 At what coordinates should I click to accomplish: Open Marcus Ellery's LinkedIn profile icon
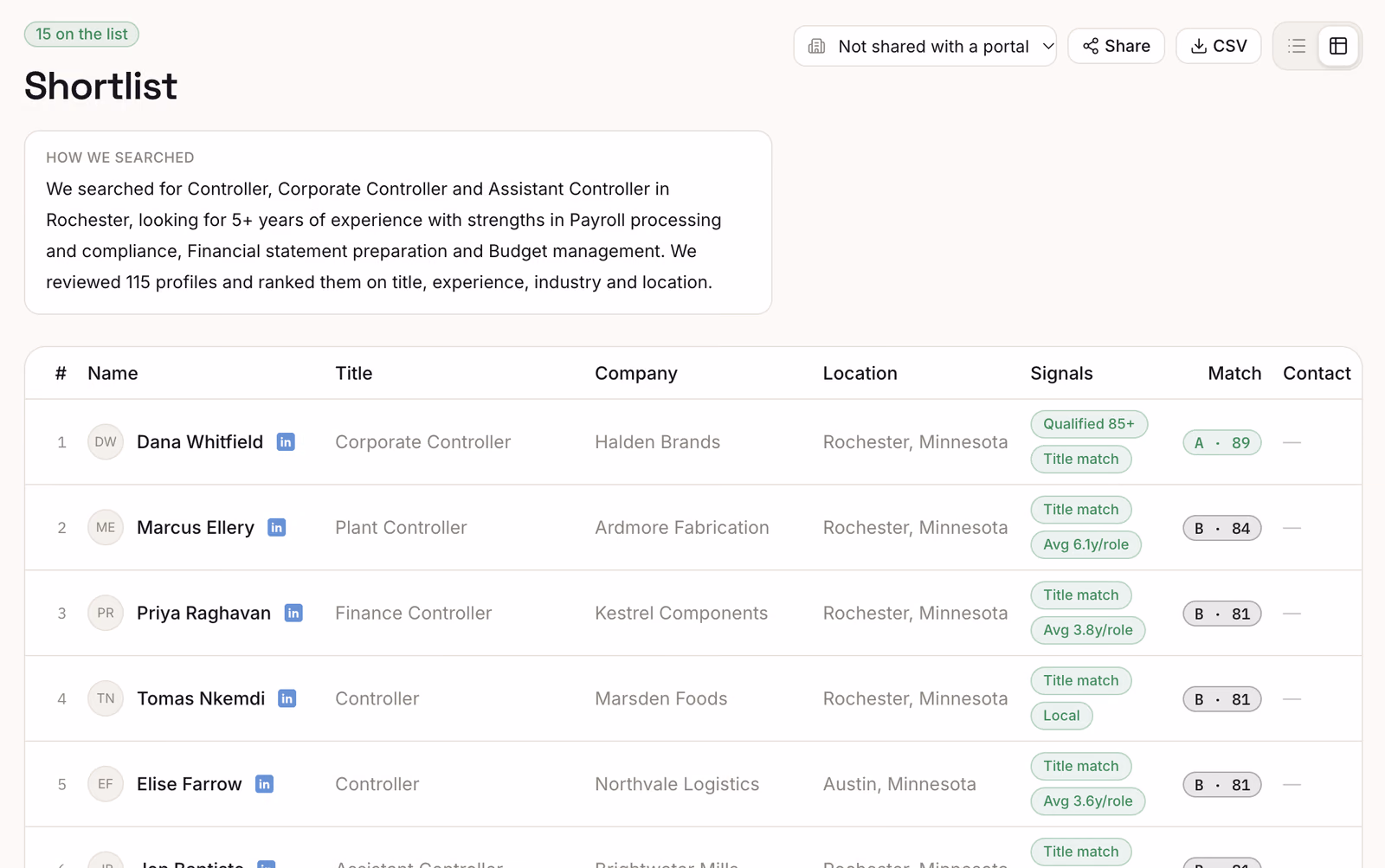click(x=277, y=528)
